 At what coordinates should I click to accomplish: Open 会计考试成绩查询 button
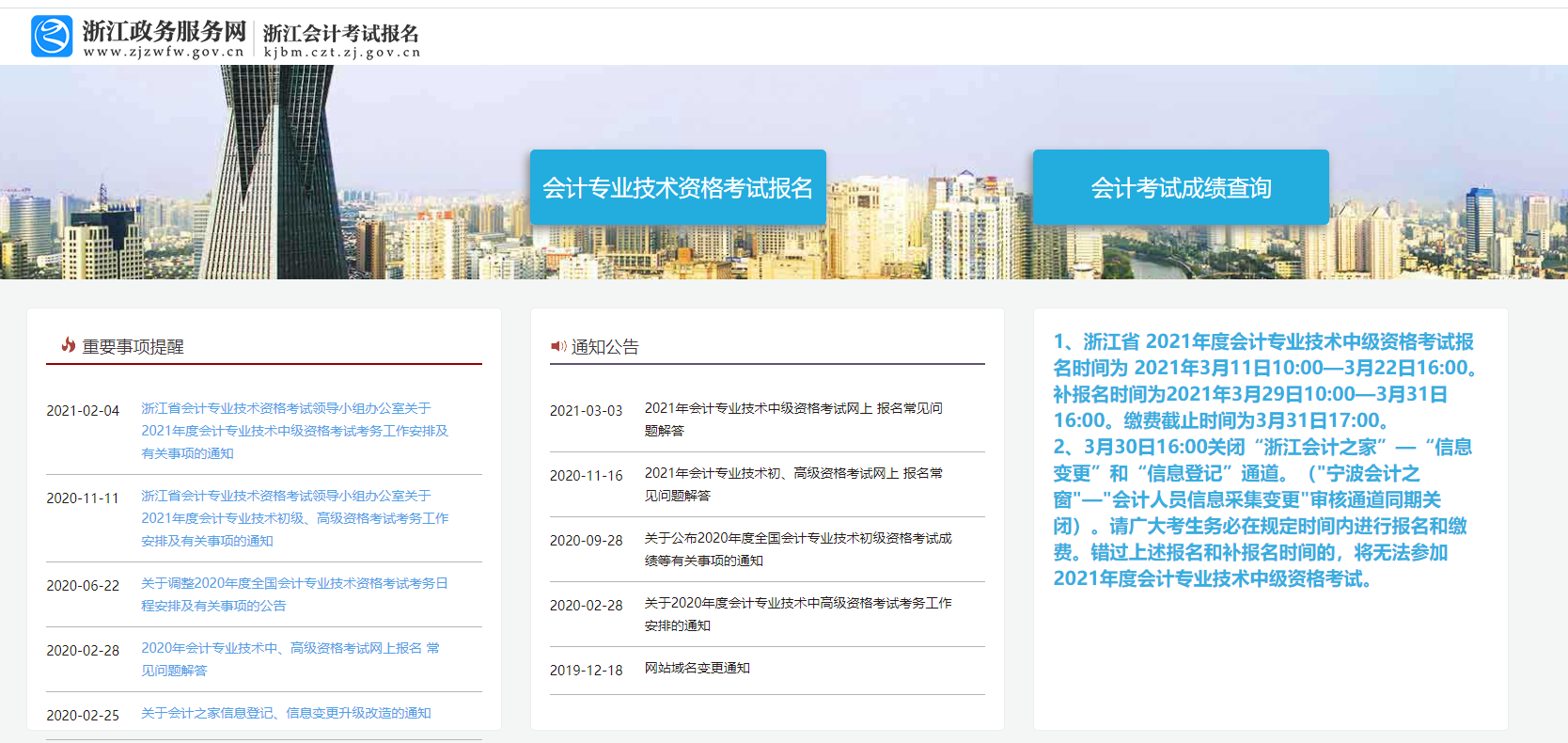[x=1181, y=187]
